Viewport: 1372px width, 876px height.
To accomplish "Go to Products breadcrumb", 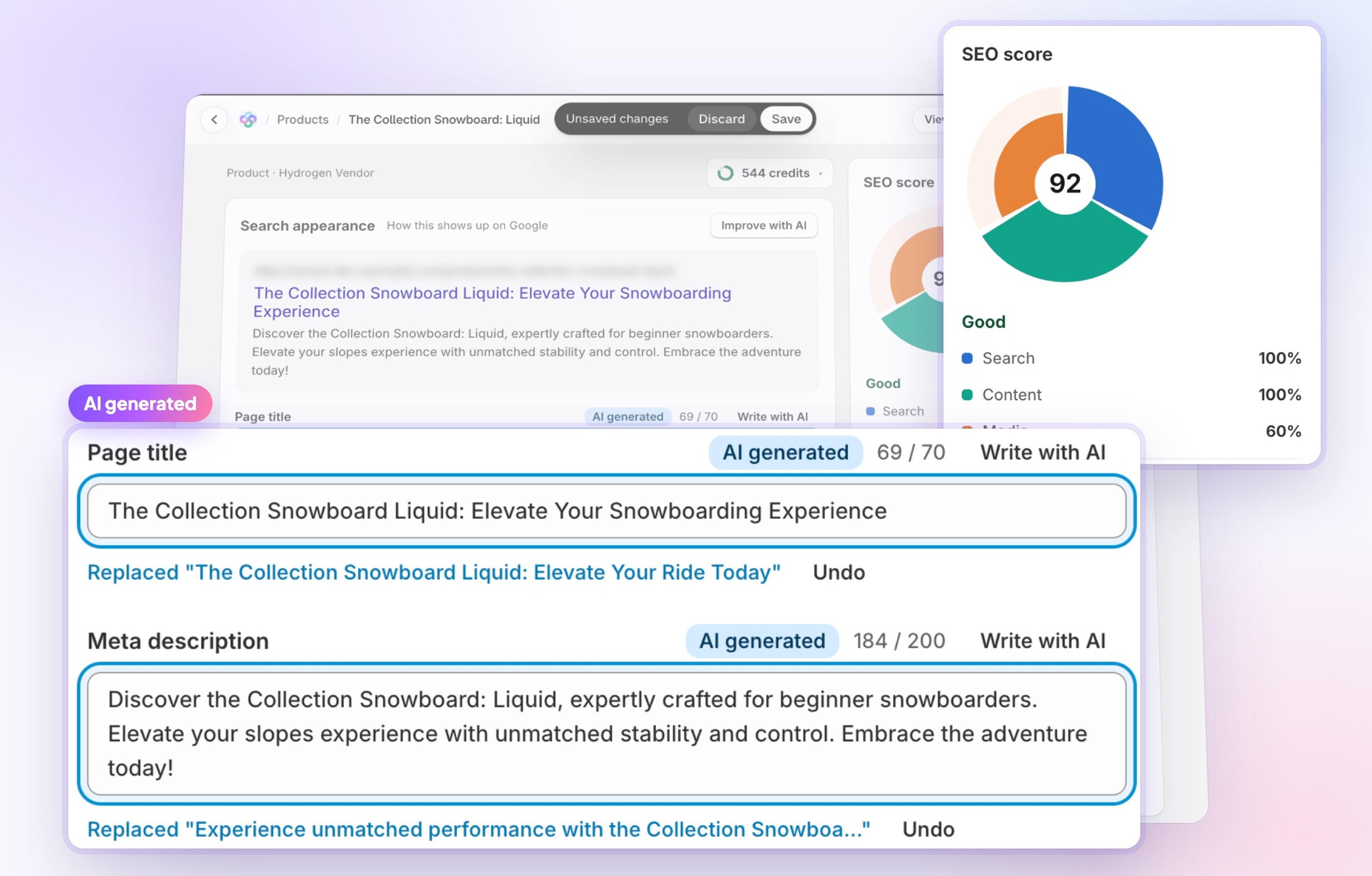I will pyautogui.click(x=303, y=120).
